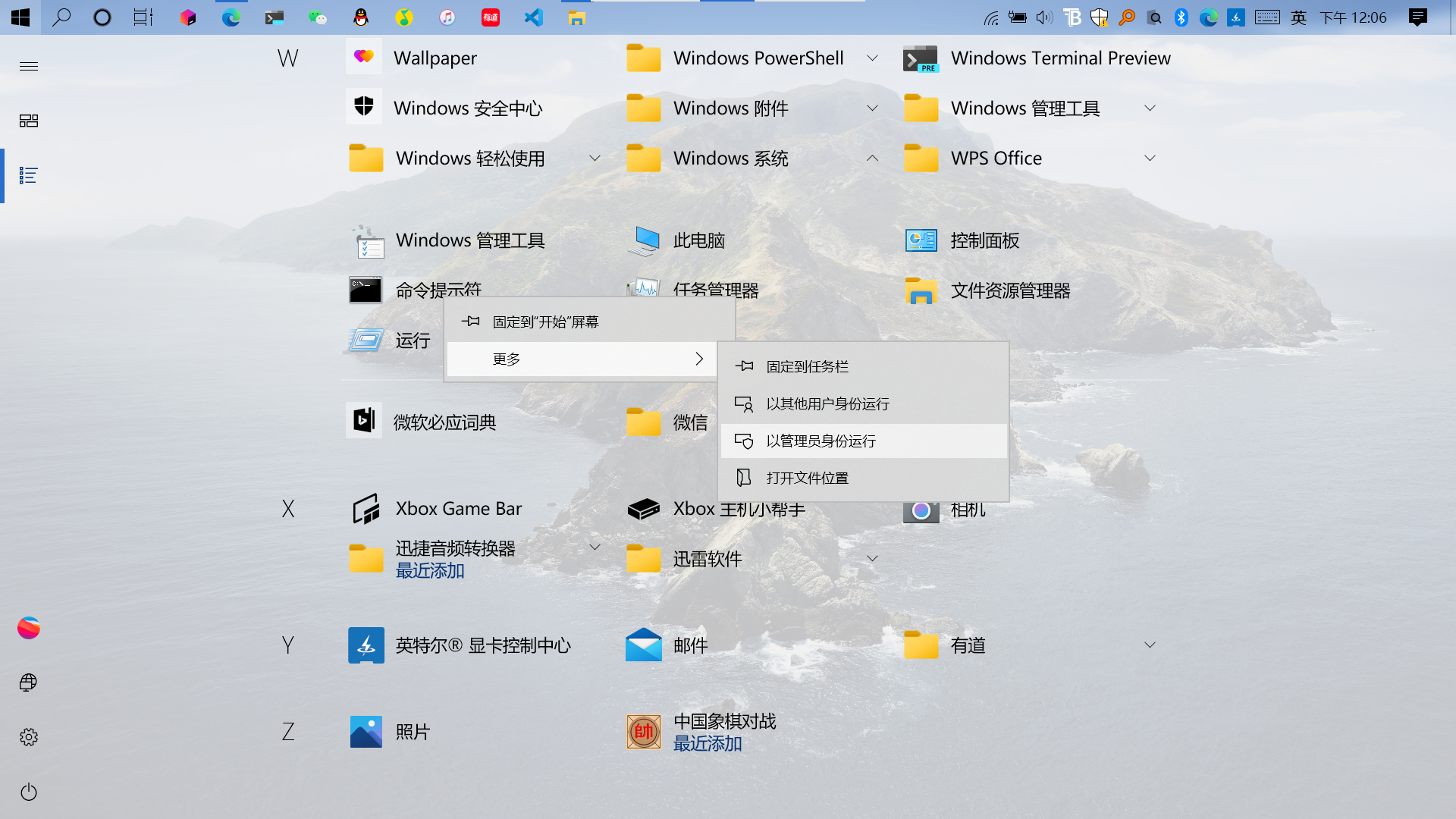The image size is (1456, 819).
Task: Open the user account avatar
Action: click(x=29, y=628)
